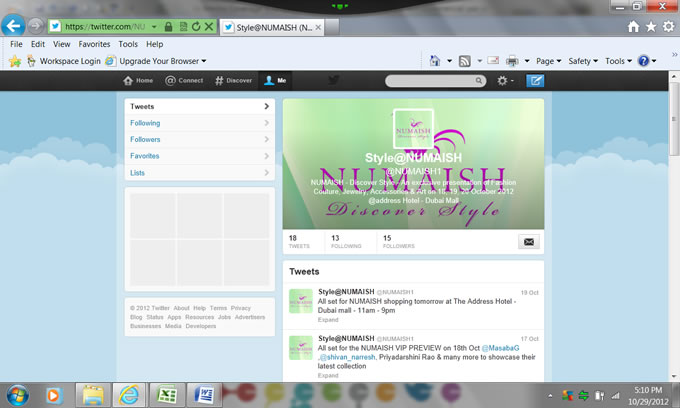The height and width of the screenshot is (408, 680).
Task: Click the page vertical scrollbar thumb
Action: 674,119
